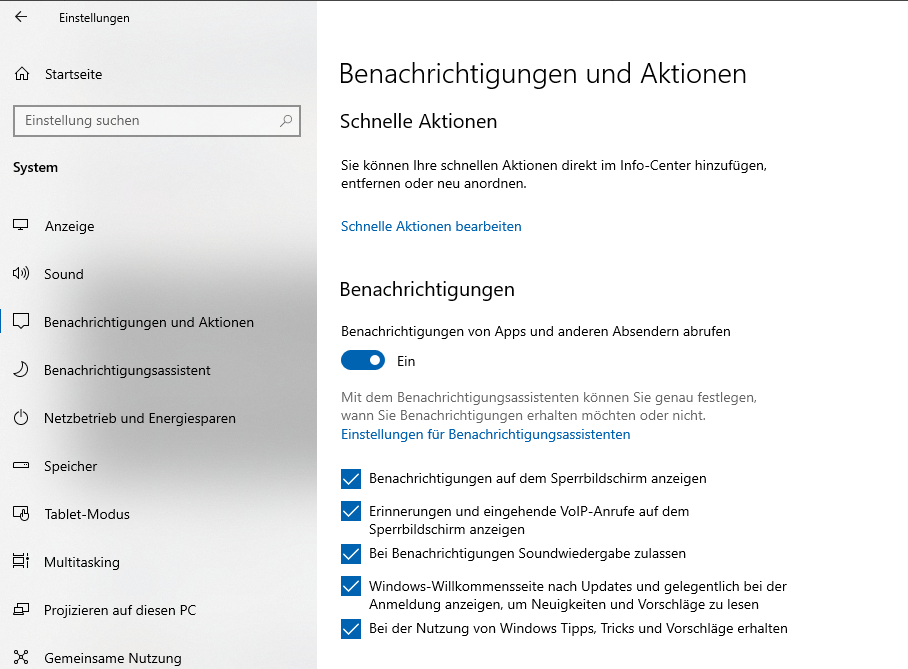This screenshot has height=669, width=908.
Task: Click the Benachrichtigungsassistent moon icon
Action: (21, 370)
